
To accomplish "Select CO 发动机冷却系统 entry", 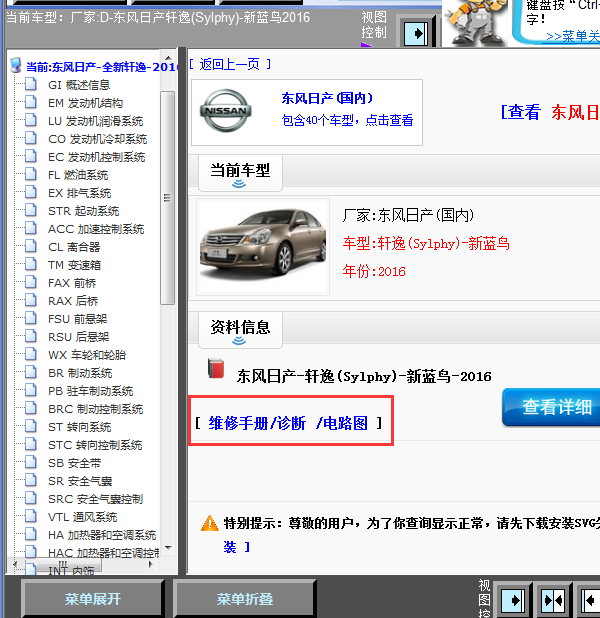I will (x=97, y=139).
